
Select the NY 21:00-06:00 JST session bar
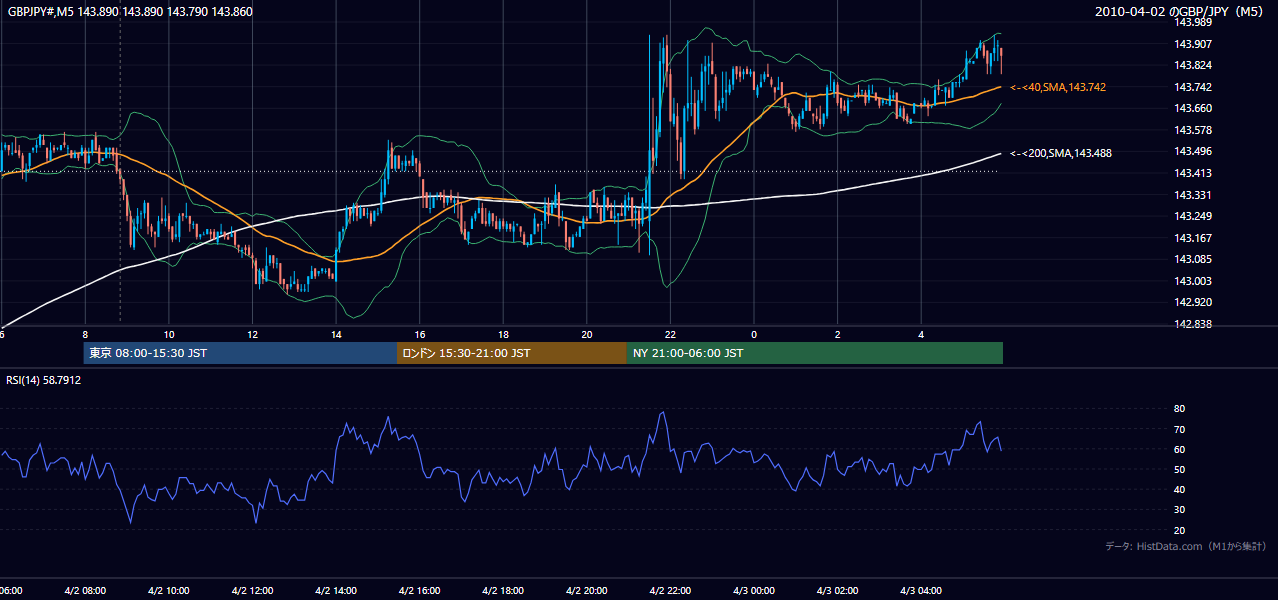point(815,353)
